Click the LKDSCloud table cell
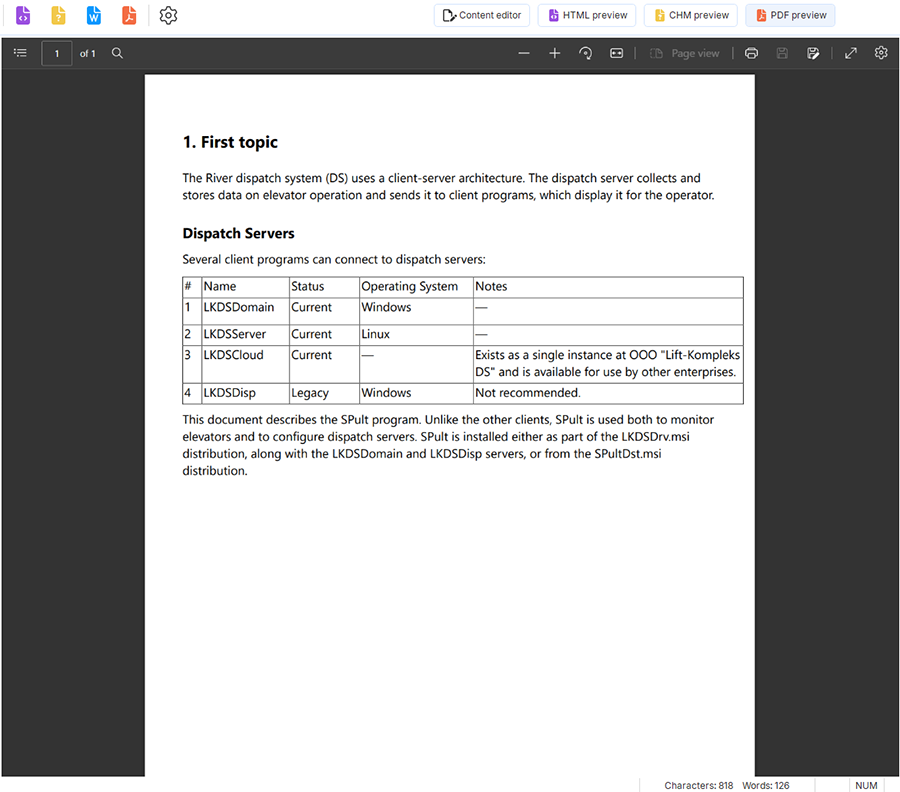Screen dimensions: 900x792 pyautogui.click(x=245, y=364)
